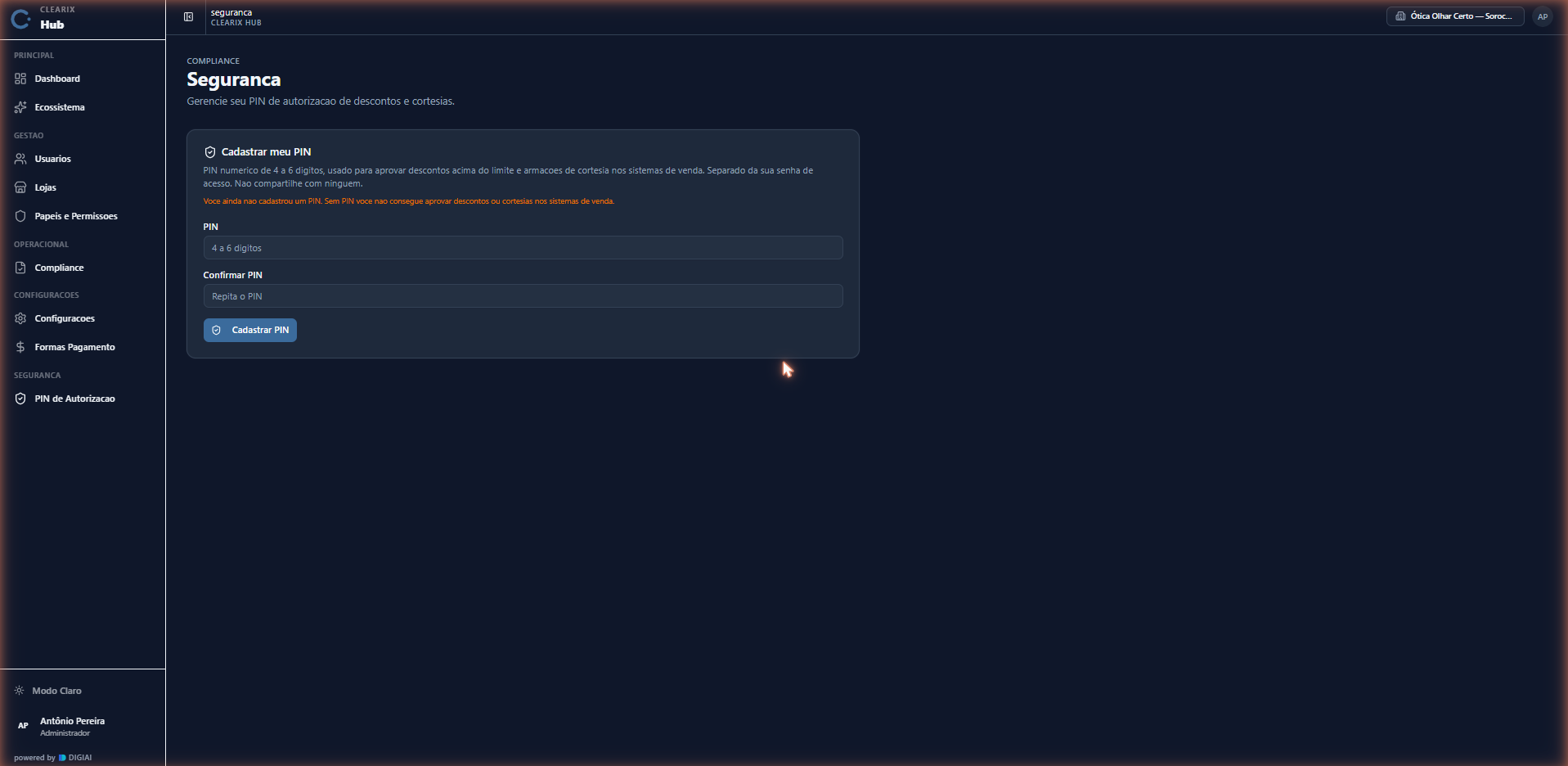This screenshot has height=766, width=1568.
Task: Select the Usuarios people icon
Action: coord(20,159)
